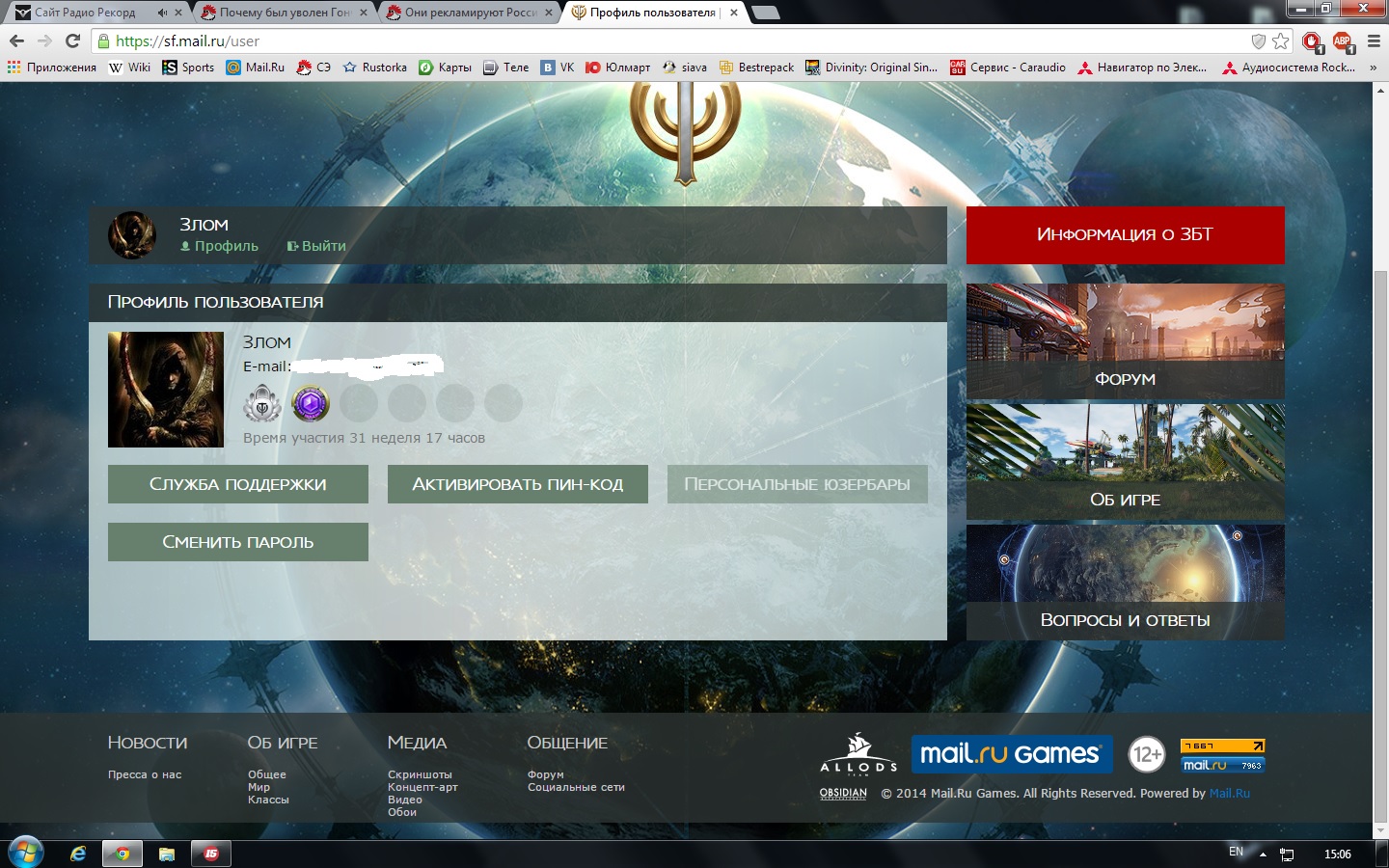This screenshot has width=1389, height=868.
Task: Open the Информация о ЗБТ red banner
Action: pyautogui.click(x=1126, y=234)
